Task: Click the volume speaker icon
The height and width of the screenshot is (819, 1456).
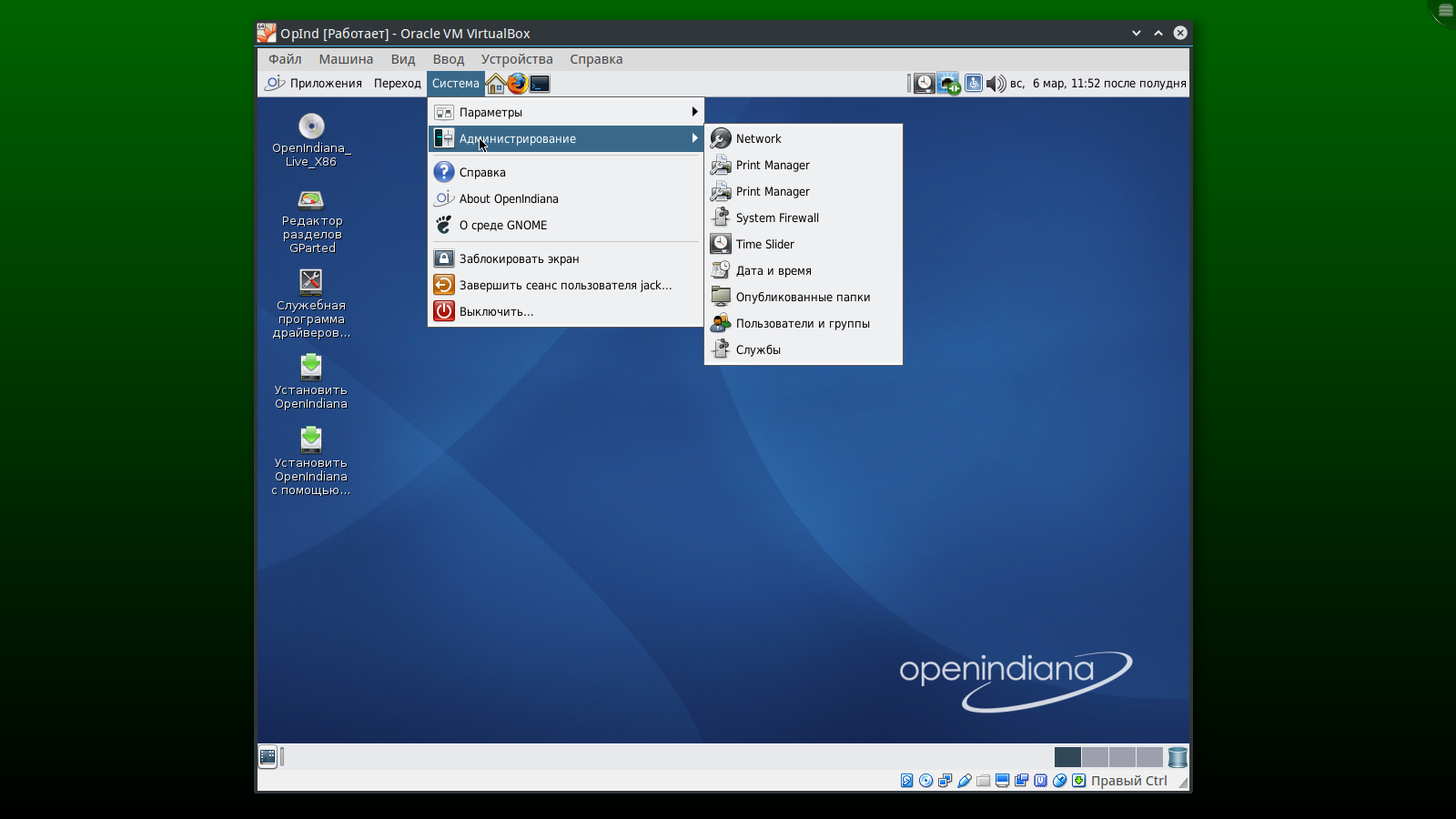Action: click(x=996, y=84)
